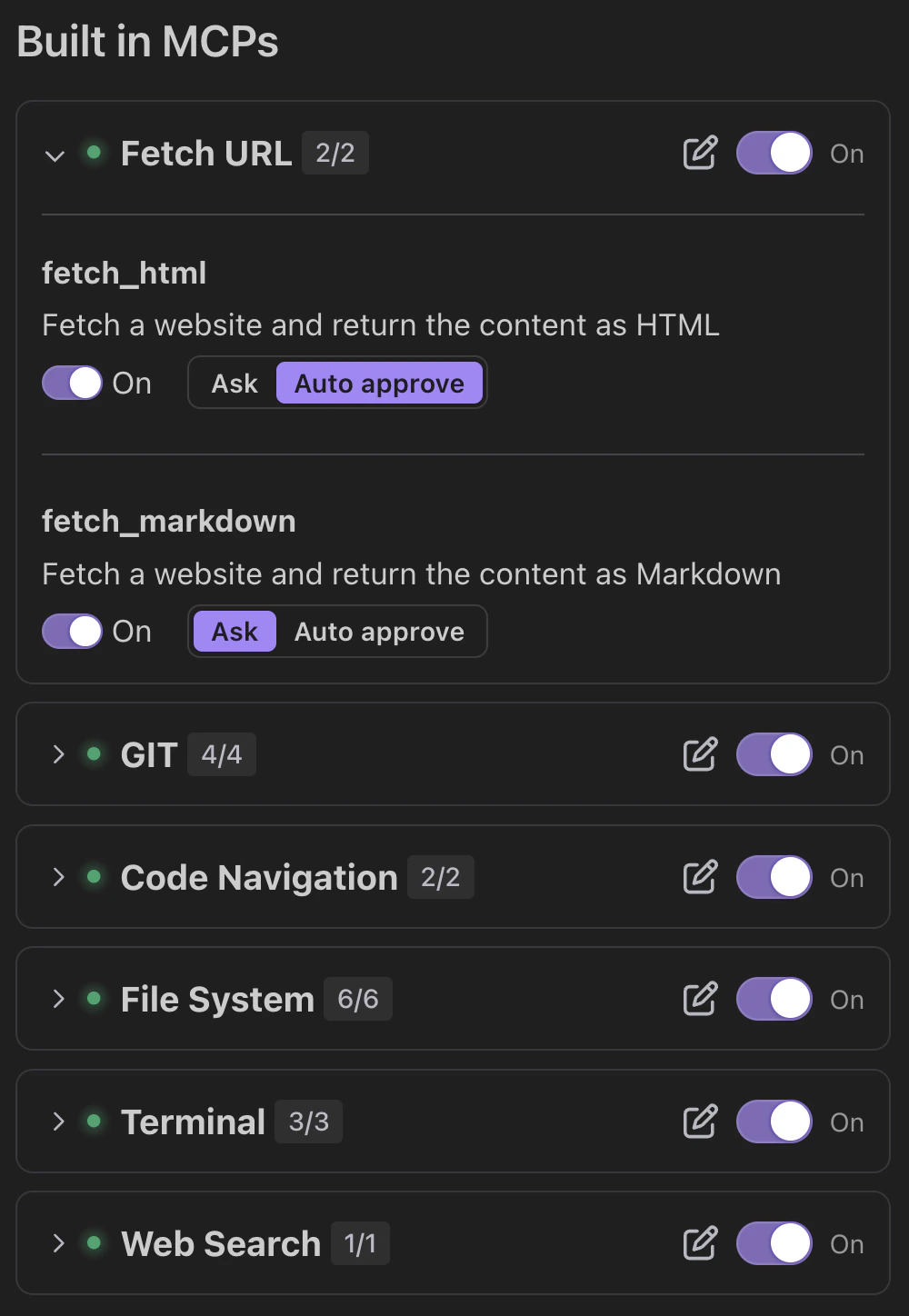Click the edit pencil for Web Search
The image size is (909, 1316).
[699, 1243]
